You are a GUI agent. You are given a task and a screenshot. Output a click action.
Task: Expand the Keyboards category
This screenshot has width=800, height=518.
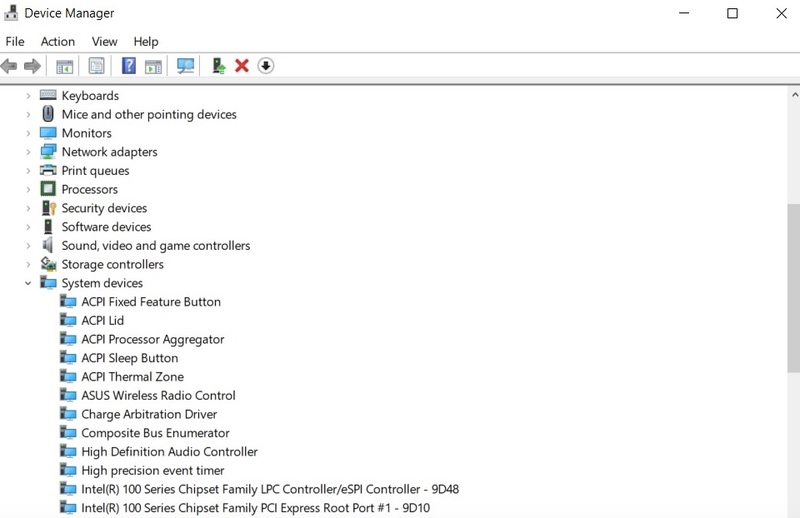click(x=28, y=96)
